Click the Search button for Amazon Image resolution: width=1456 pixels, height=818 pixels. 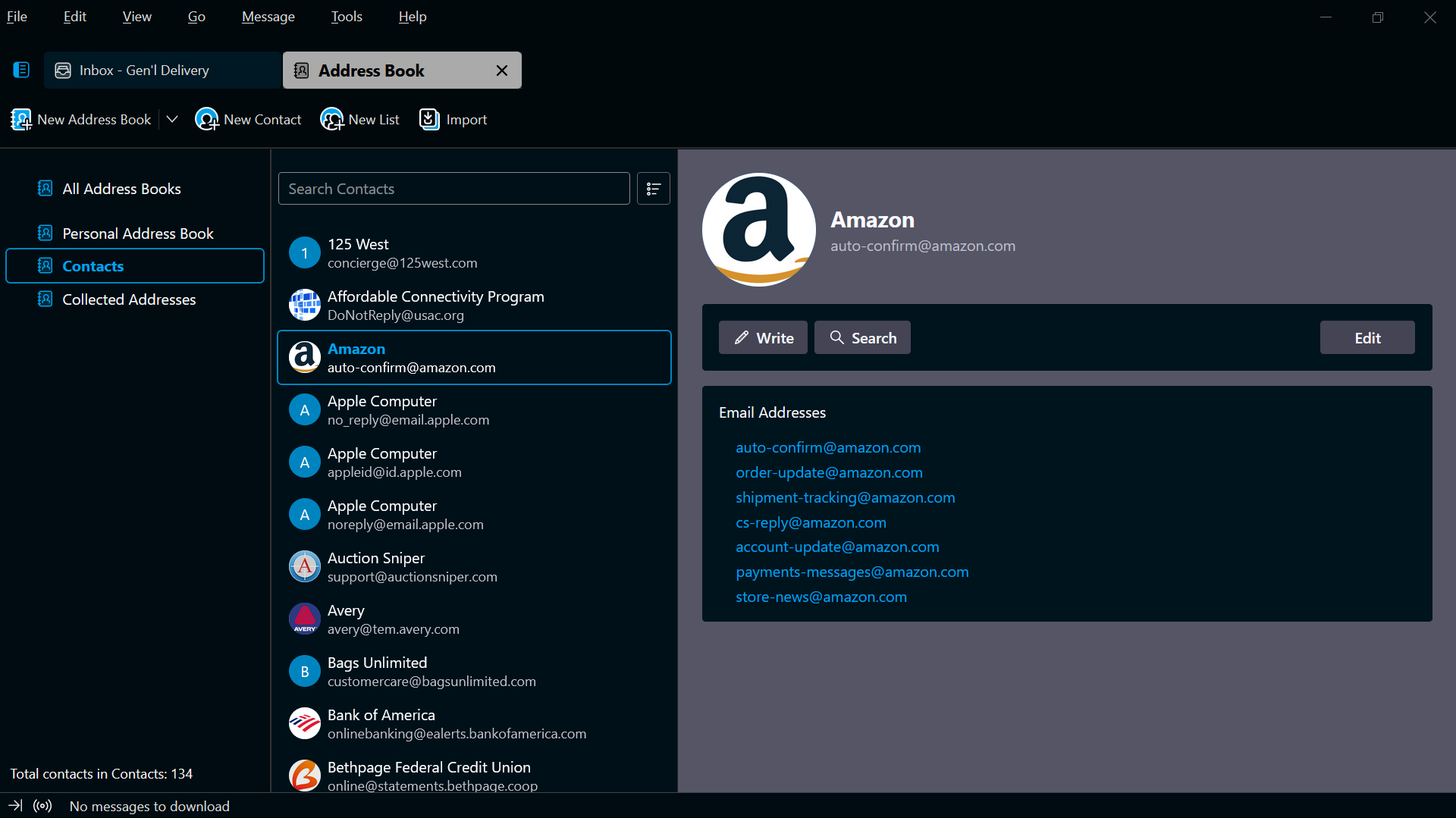(862, 337)
